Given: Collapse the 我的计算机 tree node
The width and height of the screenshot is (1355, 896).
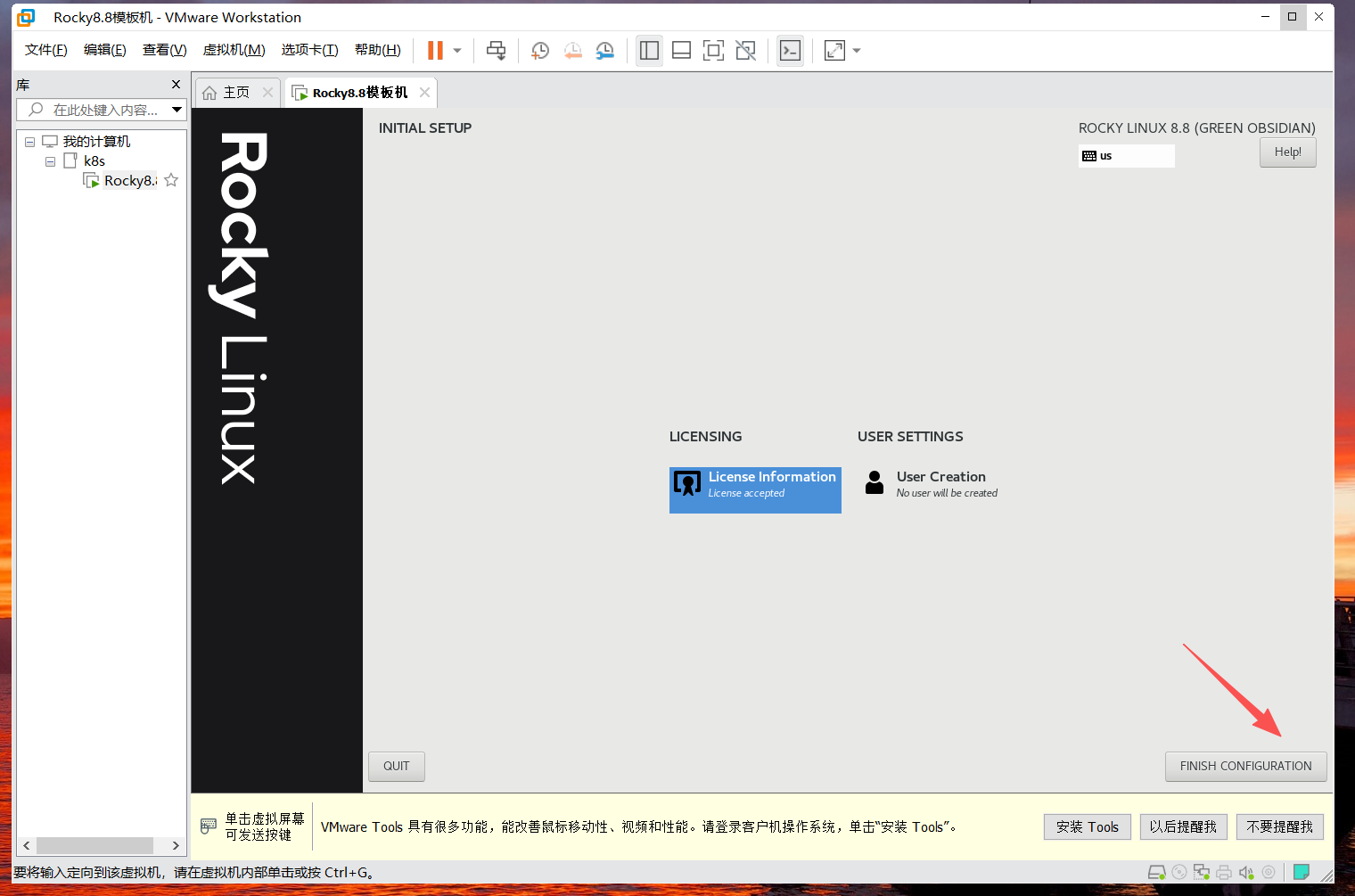Looking at the screenshot, I should pos(30,142).
